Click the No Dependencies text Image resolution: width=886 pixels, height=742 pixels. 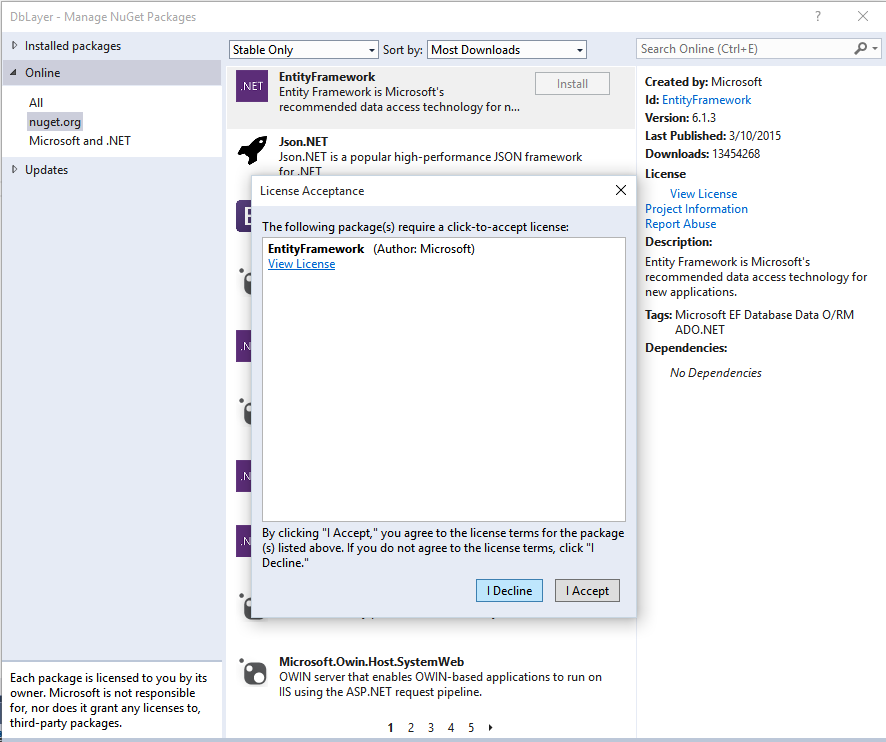click(x=715, y=373)
